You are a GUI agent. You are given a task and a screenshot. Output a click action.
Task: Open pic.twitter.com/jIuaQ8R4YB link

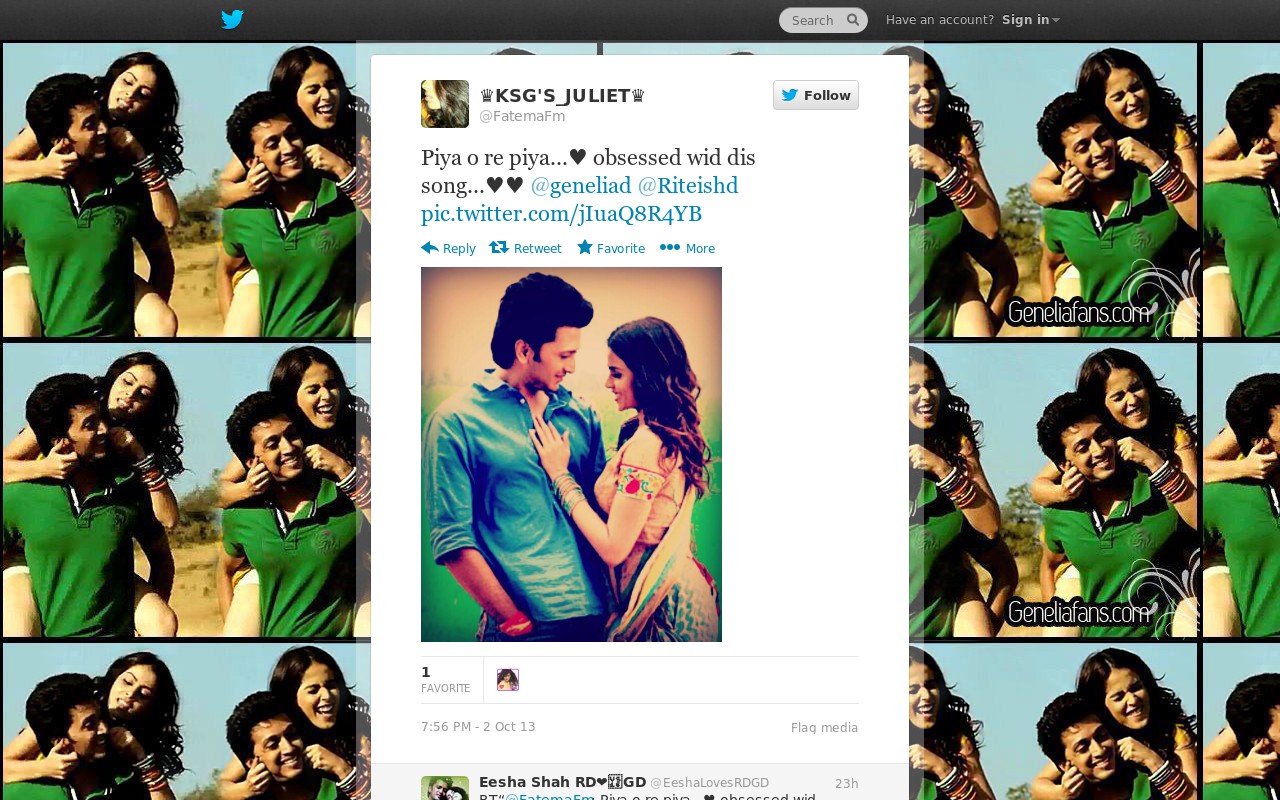click(561, 214)
